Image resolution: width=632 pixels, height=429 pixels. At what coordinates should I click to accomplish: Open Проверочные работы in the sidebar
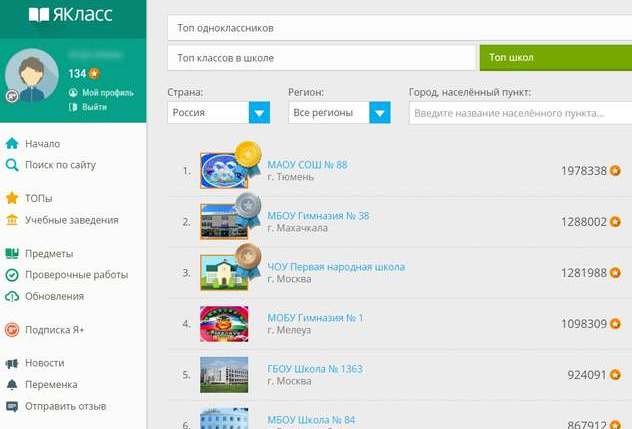77,275
